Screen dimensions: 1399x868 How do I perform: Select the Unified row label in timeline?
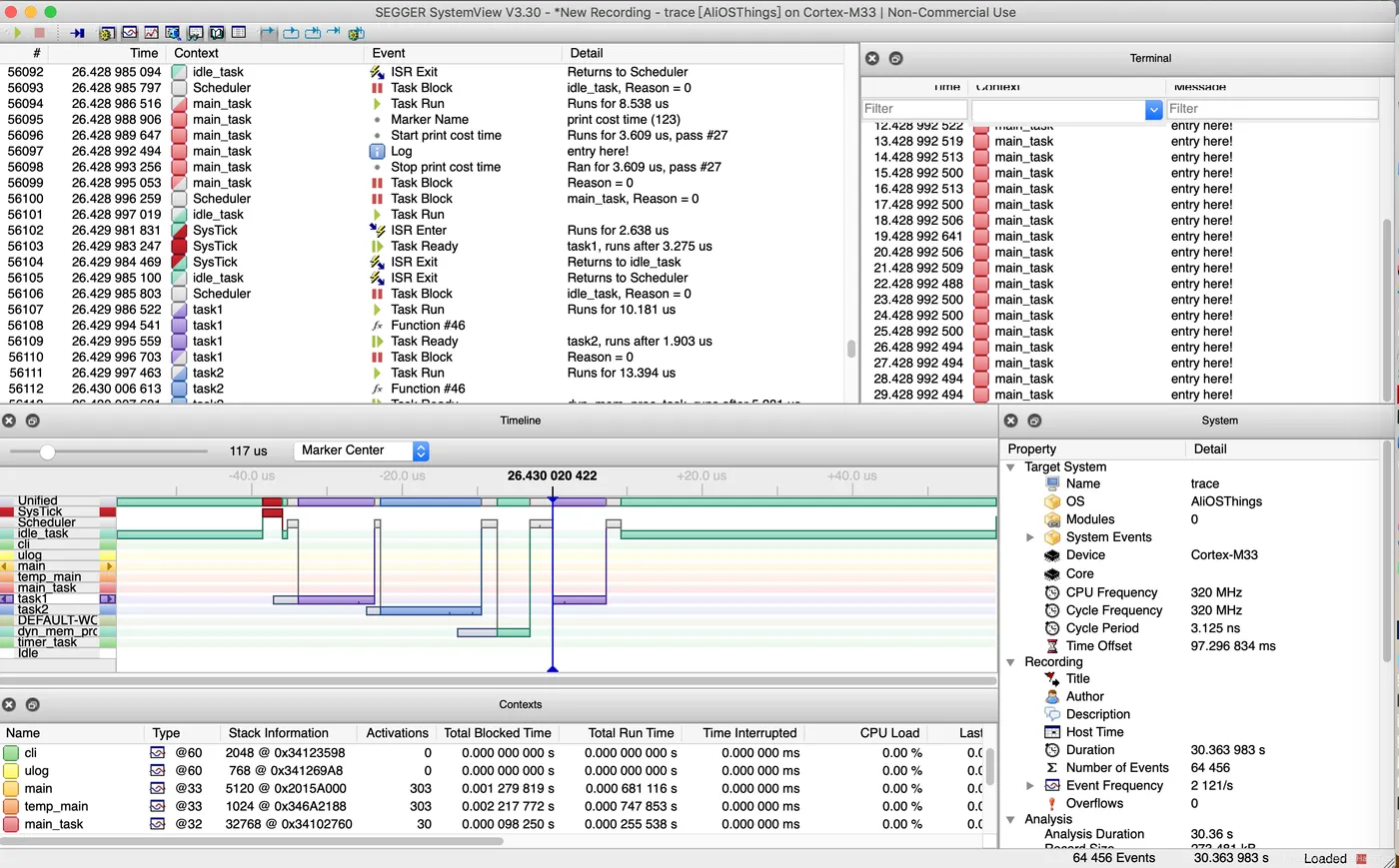38,500
